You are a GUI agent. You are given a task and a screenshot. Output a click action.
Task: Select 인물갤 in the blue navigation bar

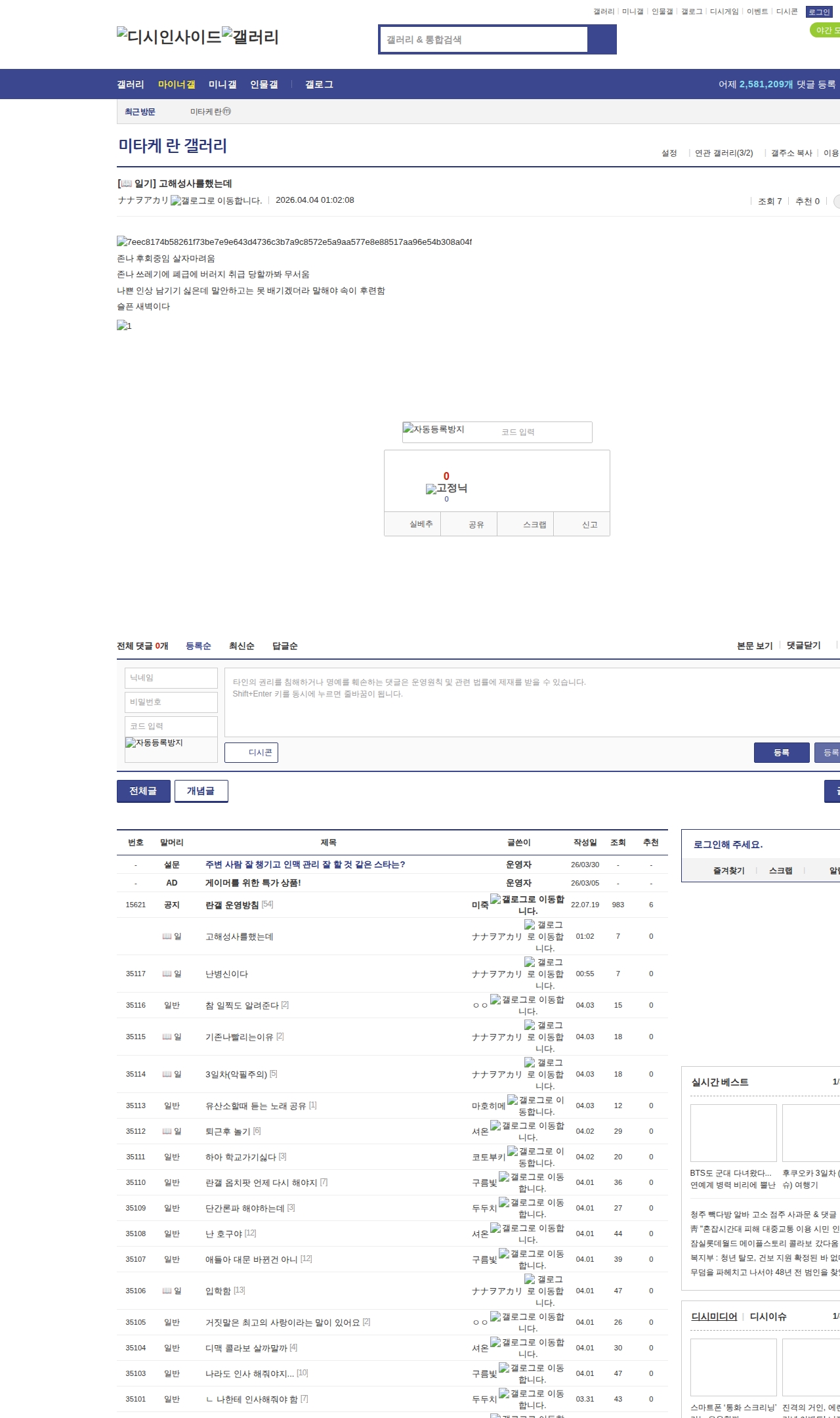pos(264,85)
